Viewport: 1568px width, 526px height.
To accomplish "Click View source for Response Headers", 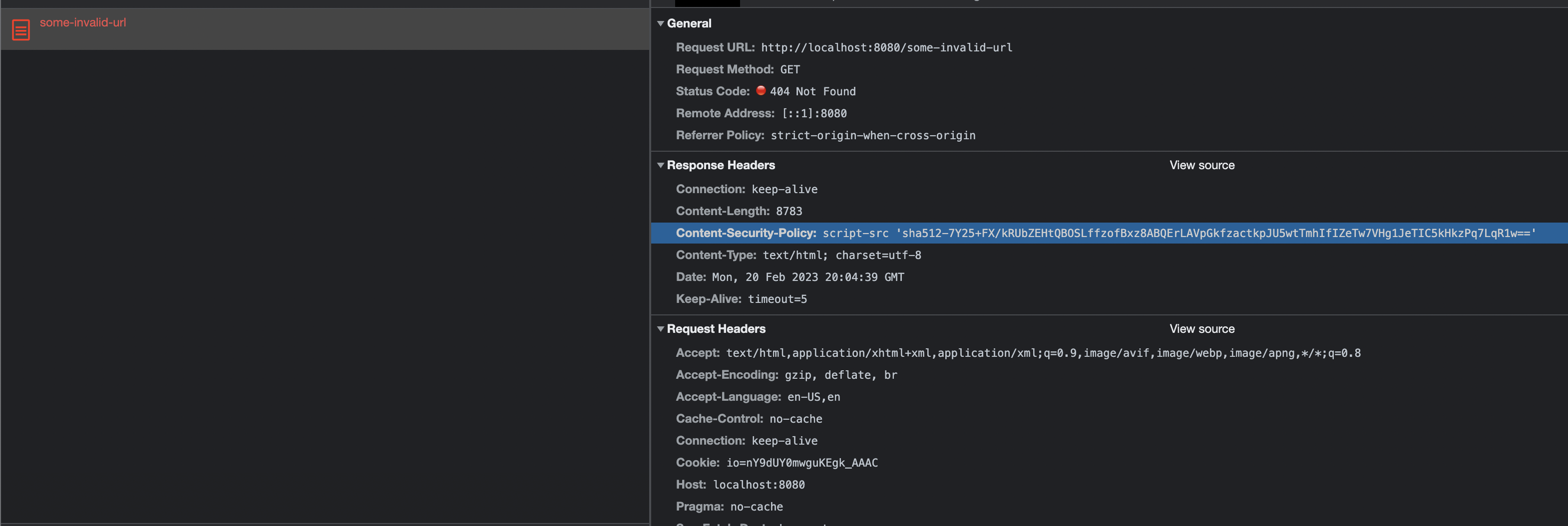I will coord(1201,165).
